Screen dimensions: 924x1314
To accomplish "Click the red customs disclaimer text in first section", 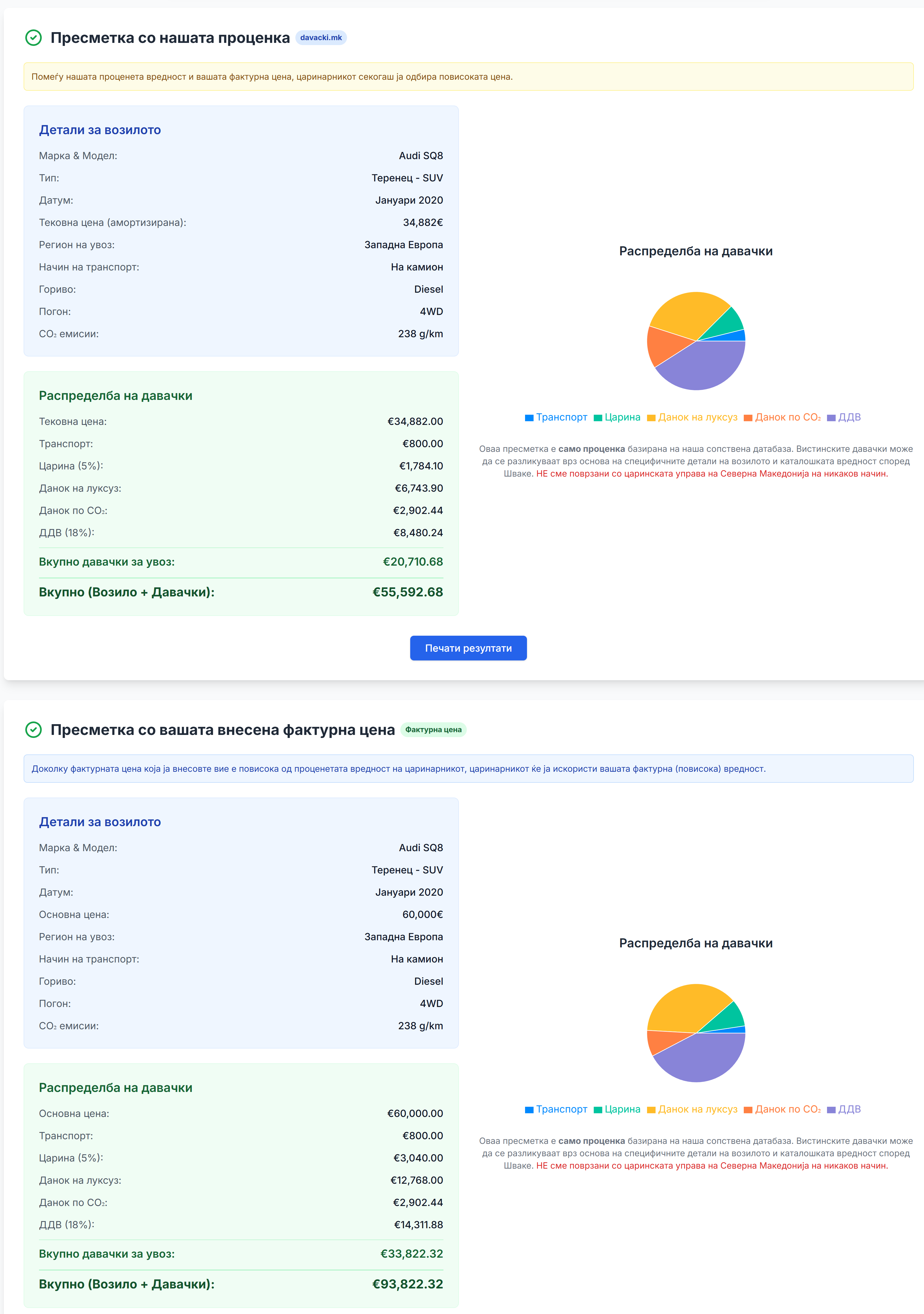I will tap(712, 474).
